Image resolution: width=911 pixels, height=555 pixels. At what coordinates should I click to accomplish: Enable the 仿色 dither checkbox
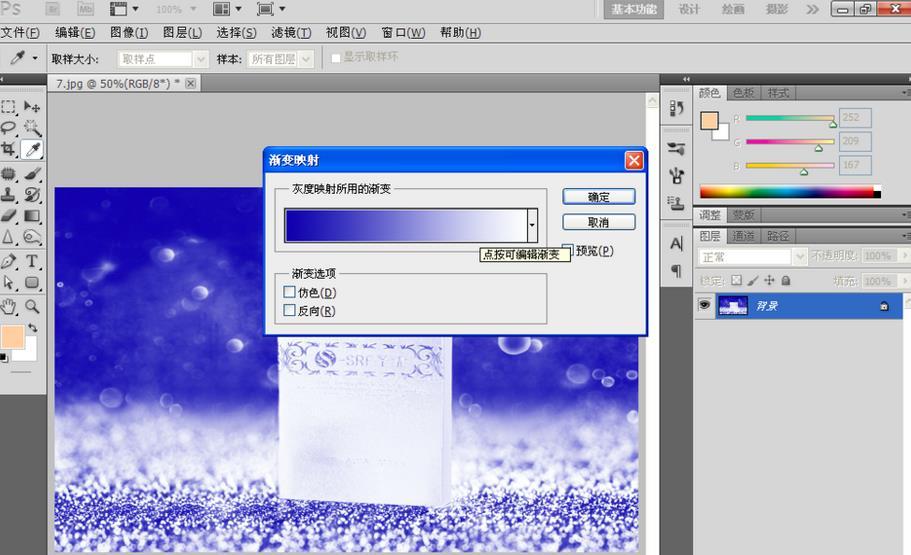[289, 292]
